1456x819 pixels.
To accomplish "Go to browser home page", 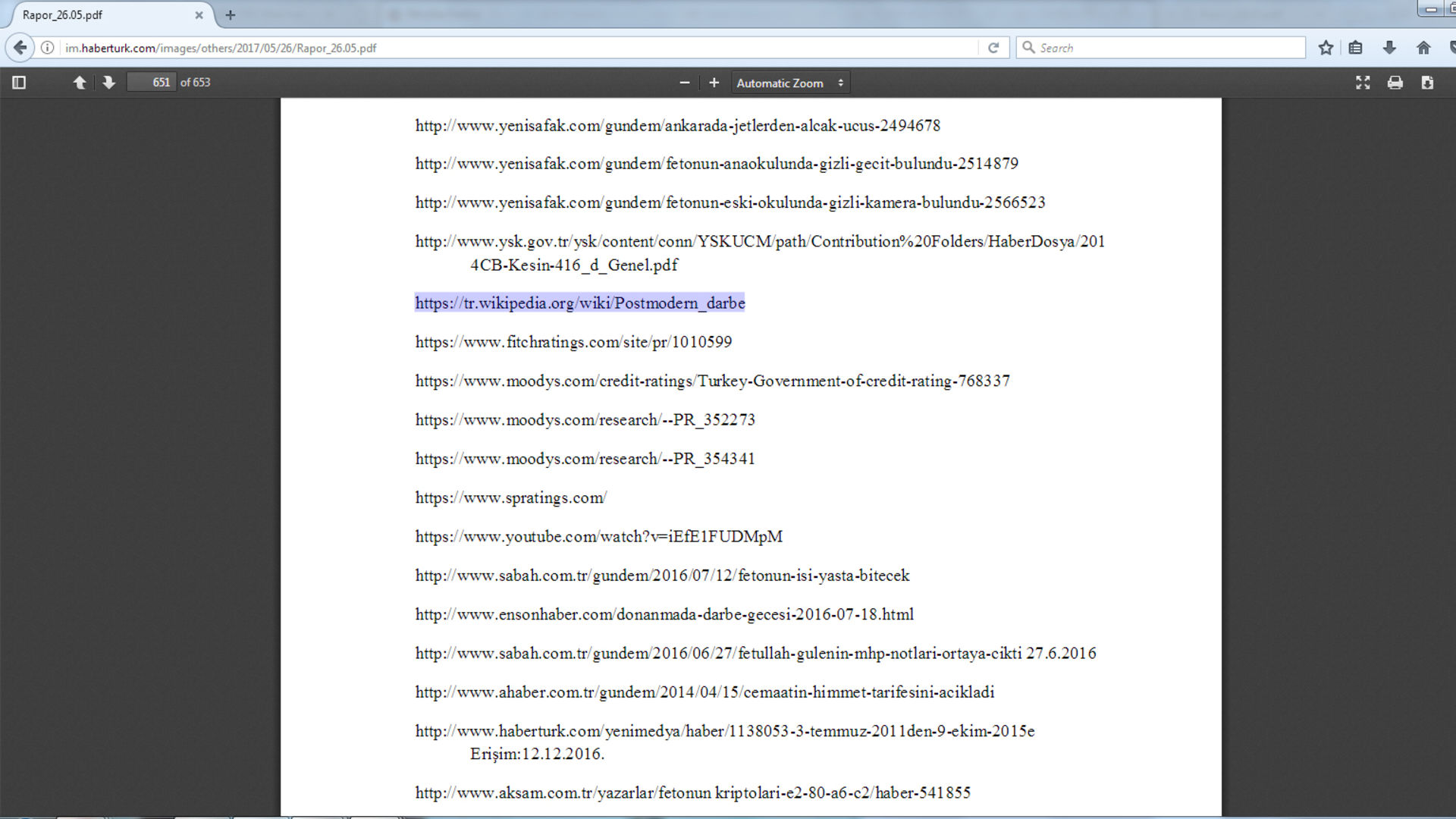I will [x=1423, y=48].
